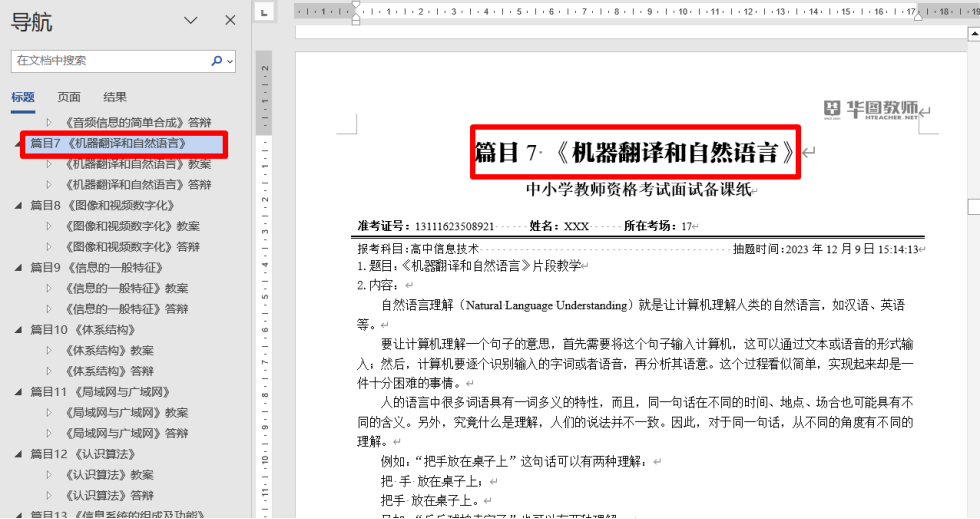Select the 标题 tab in navigation
This screenshot has width=980, height=519.
point(23,97)
